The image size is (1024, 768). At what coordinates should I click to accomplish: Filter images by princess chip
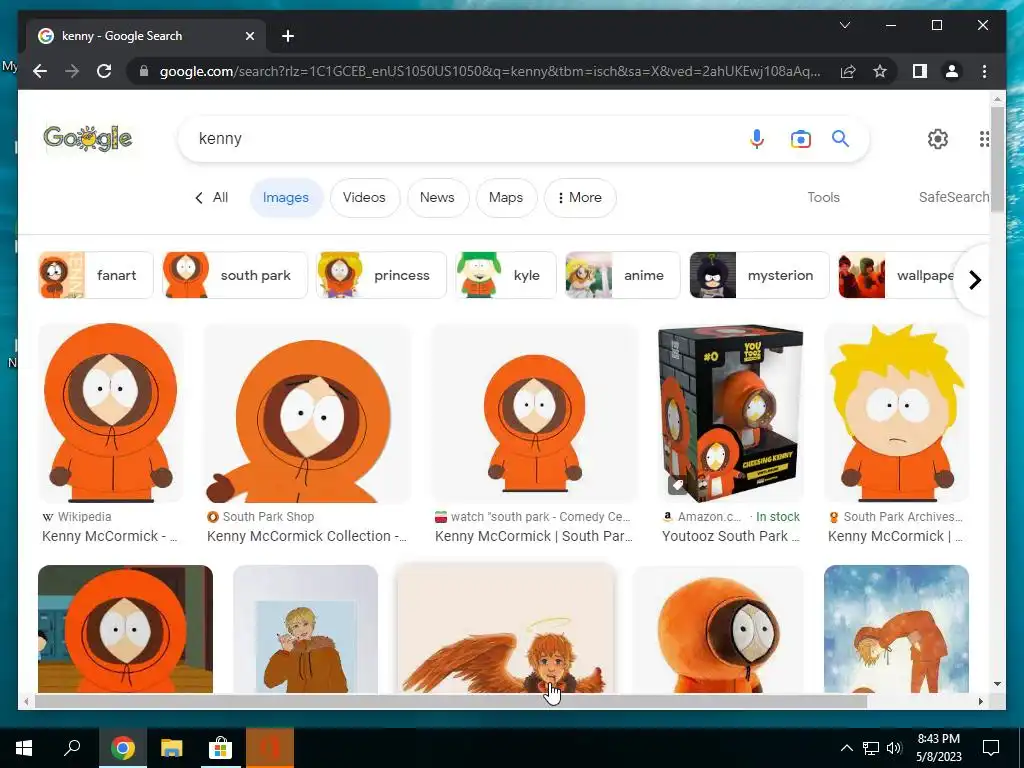[381, 275]
